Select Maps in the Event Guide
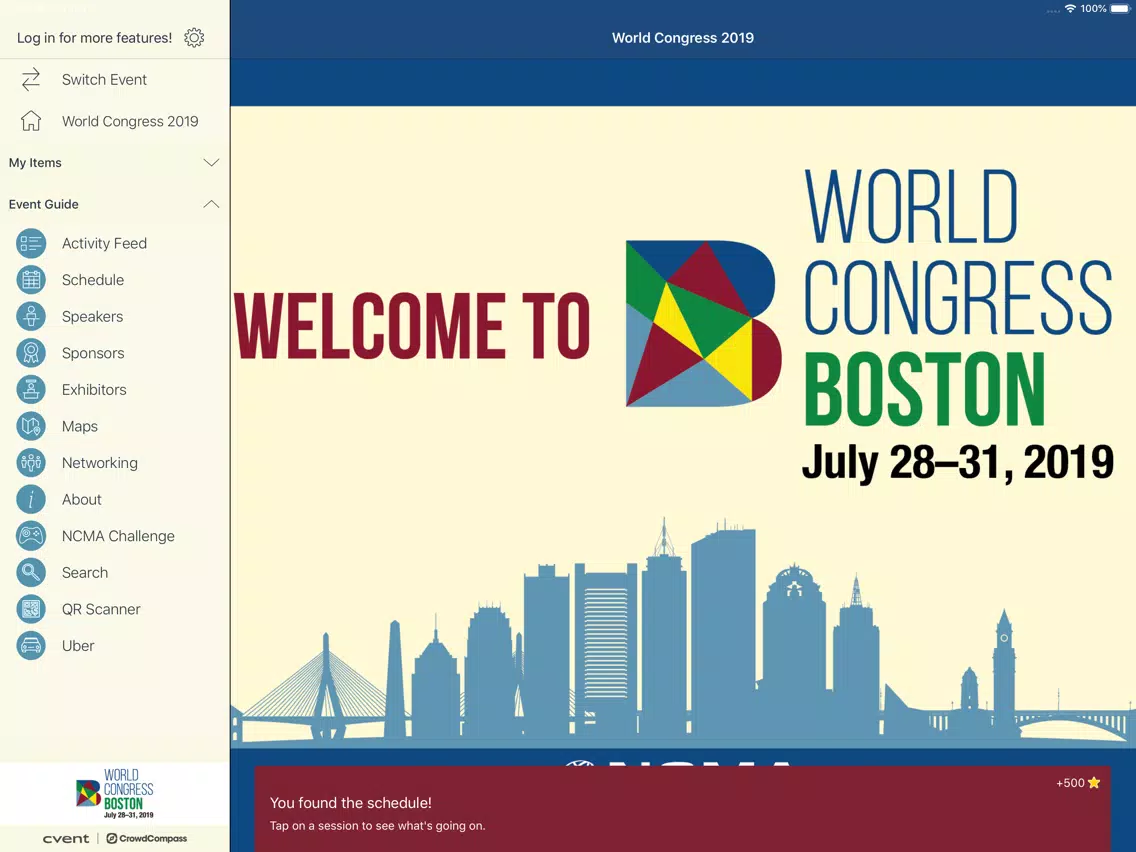The image size is (1136, 852). point(80,426)
